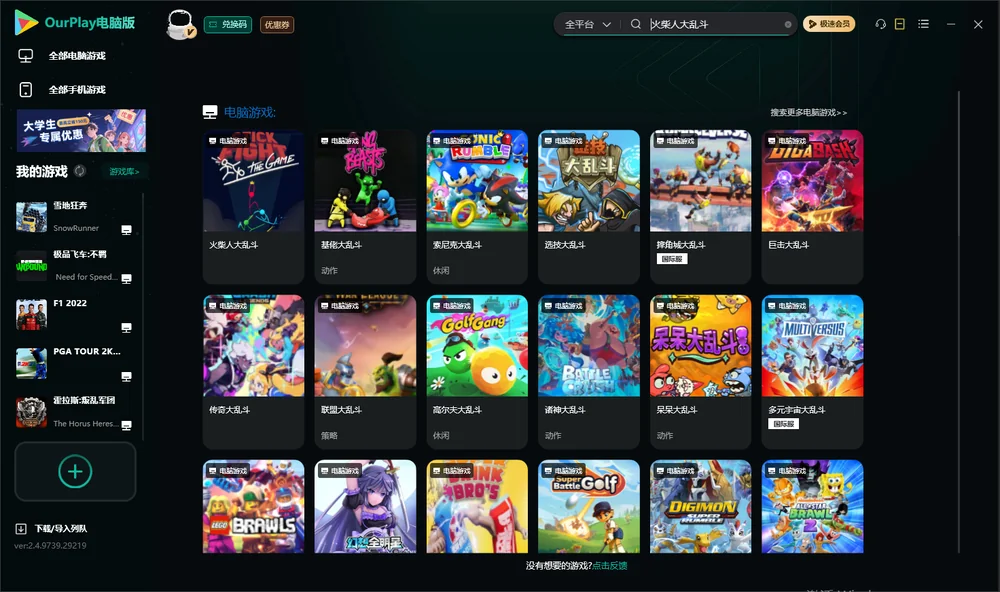Click the PC icon on PGA TOUR 2K row
1000x592 pixels.
tap(126, 376)
